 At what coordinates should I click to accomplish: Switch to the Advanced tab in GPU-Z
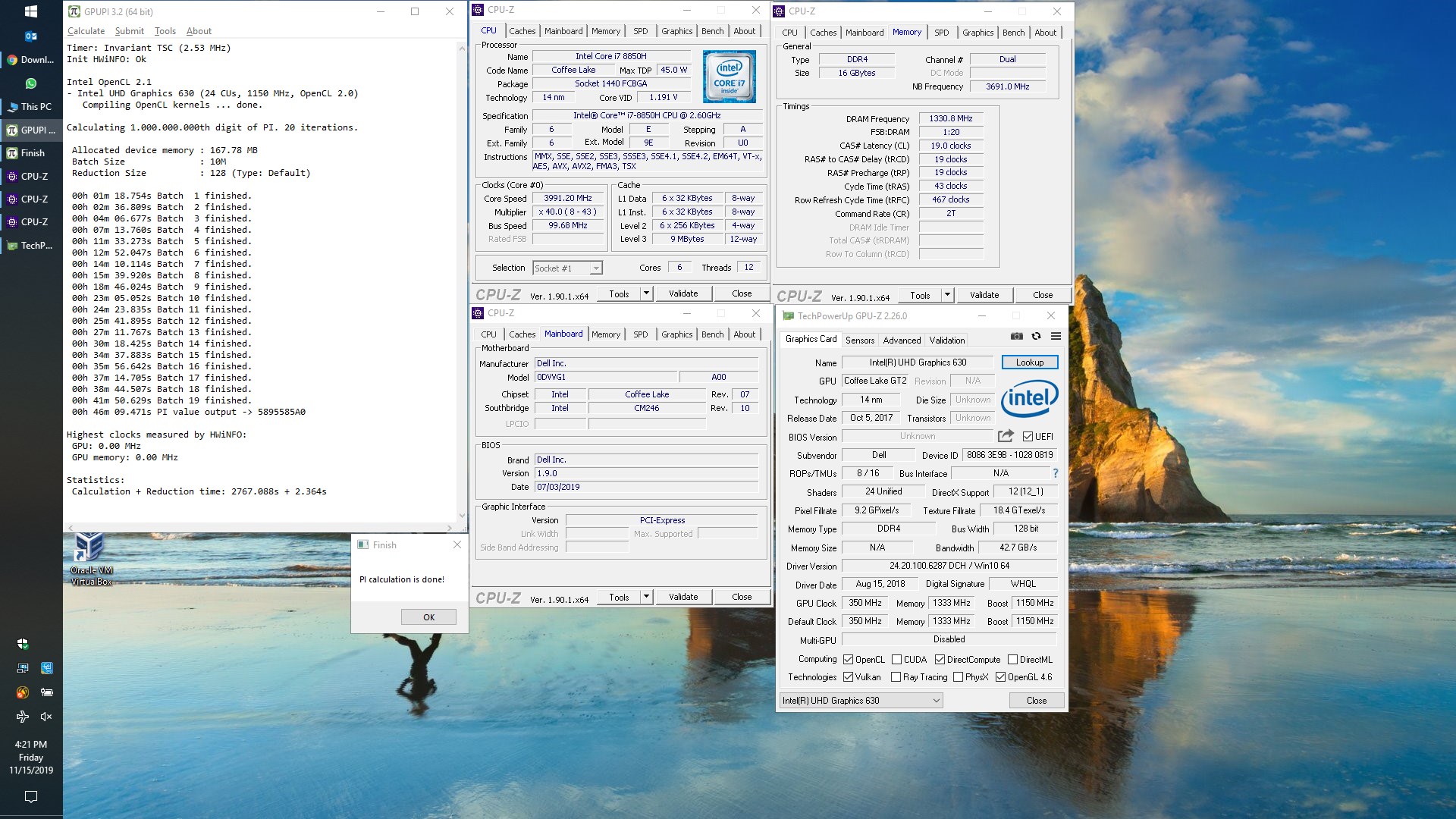point(902,340)
